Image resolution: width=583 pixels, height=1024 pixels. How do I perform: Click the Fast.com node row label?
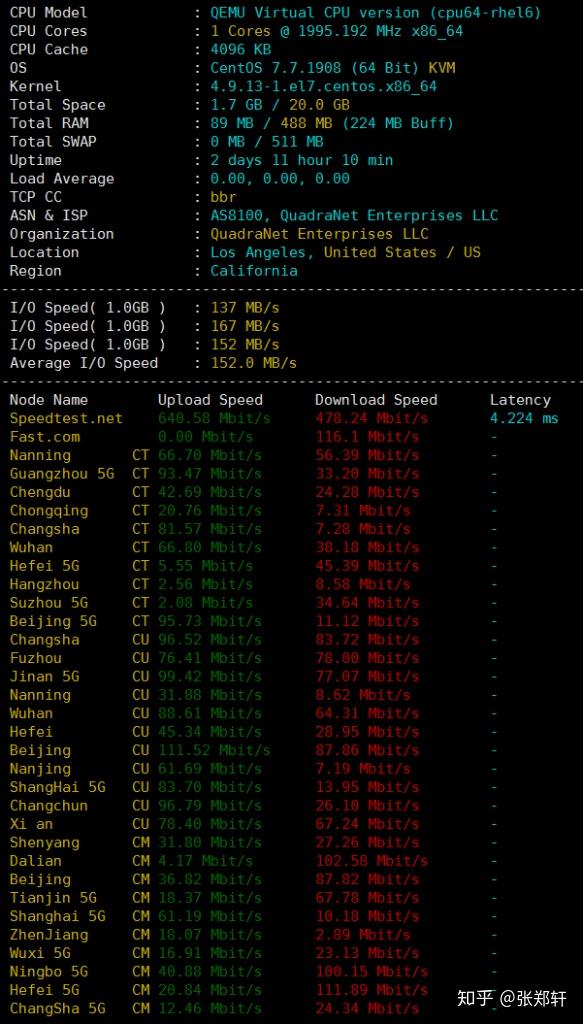coord(44,437)
